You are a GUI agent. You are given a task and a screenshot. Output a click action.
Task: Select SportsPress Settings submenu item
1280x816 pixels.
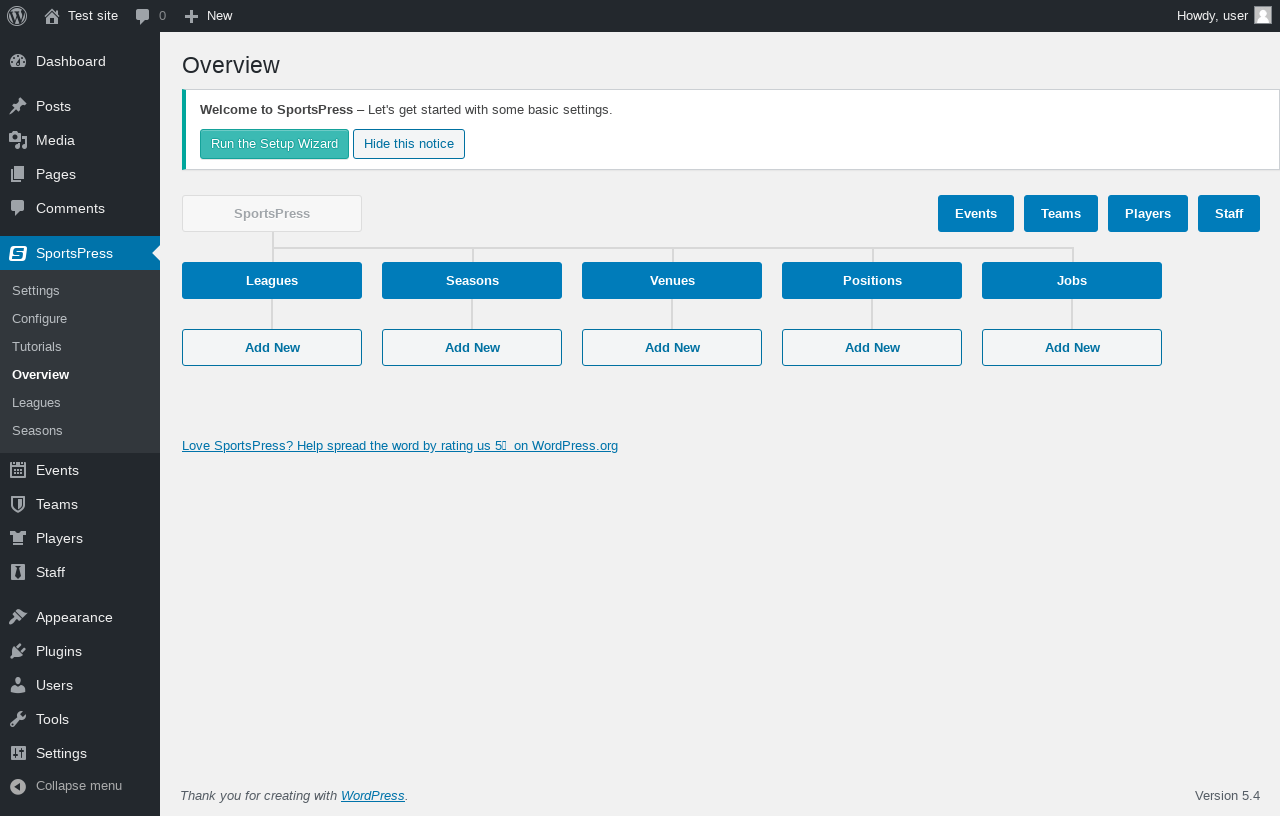click(x=80, y=290)
